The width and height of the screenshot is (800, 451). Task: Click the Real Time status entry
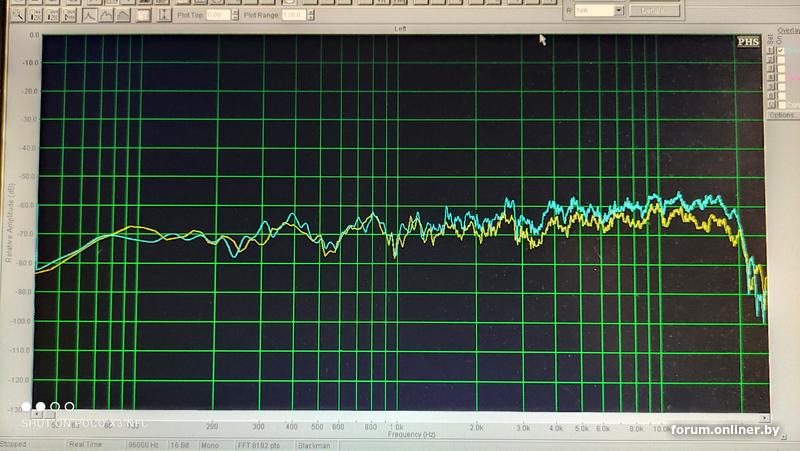[x=86, y=445]
